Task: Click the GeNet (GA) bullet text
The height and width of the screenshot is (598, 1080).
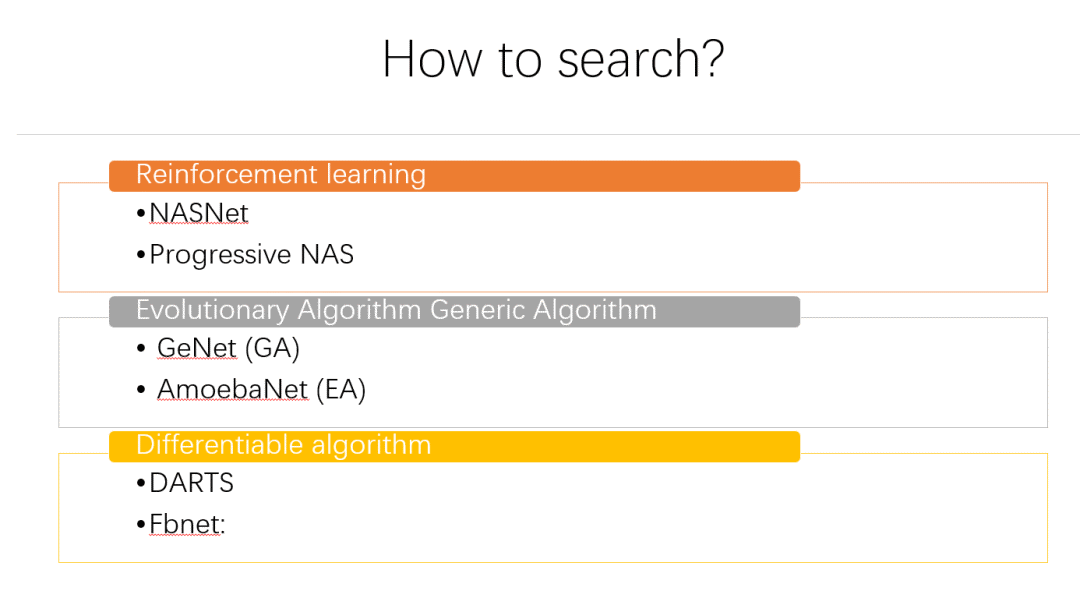Action: [228, 348]
